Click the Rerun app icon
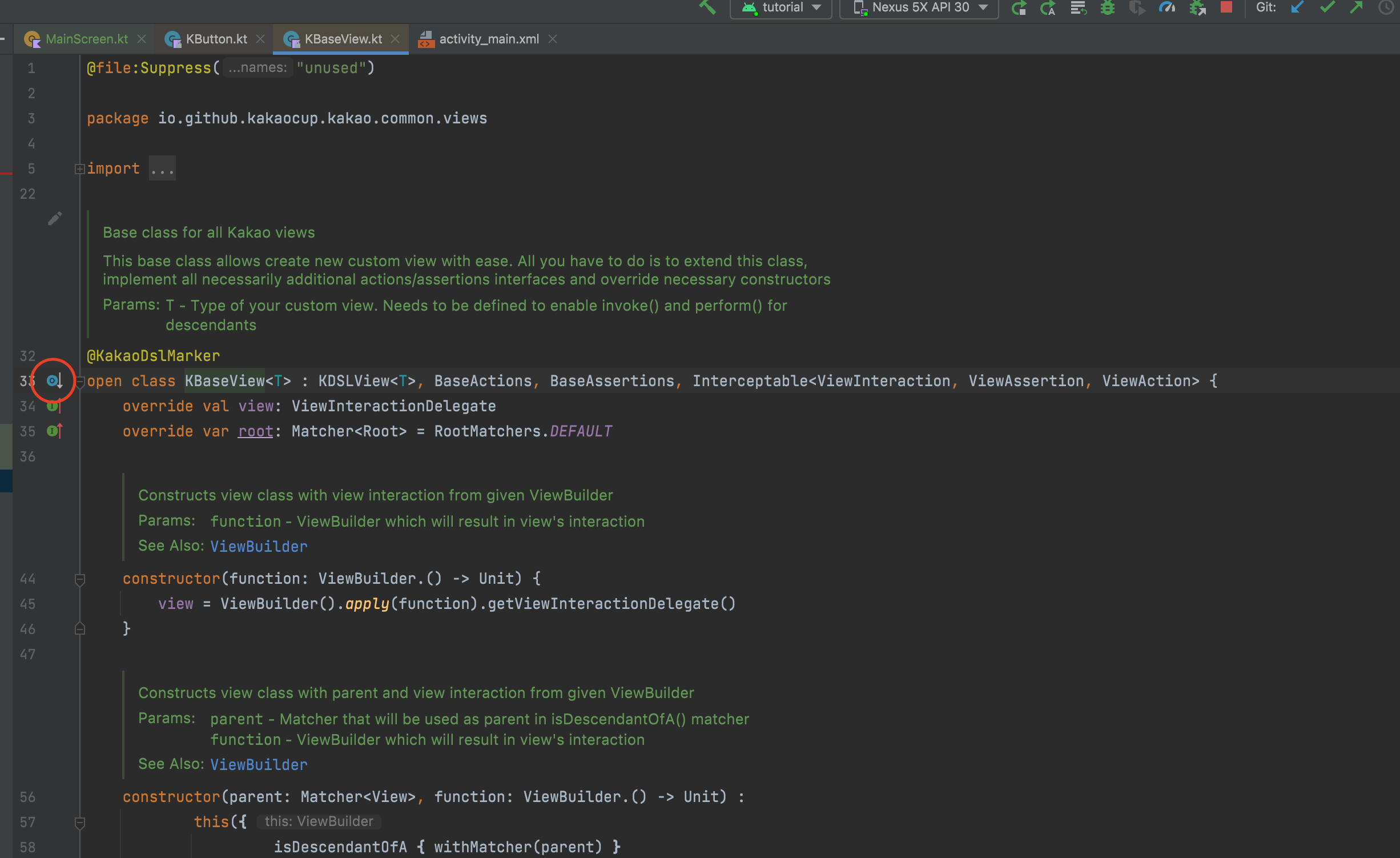1400x858 pixels. point(1019,8)
